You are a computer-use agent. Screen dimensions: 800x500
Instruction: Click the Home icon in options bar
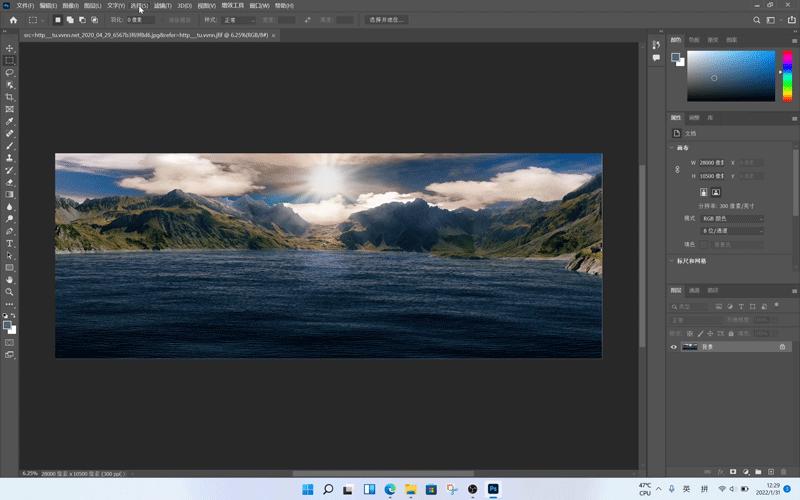click(x=13, y=19)
